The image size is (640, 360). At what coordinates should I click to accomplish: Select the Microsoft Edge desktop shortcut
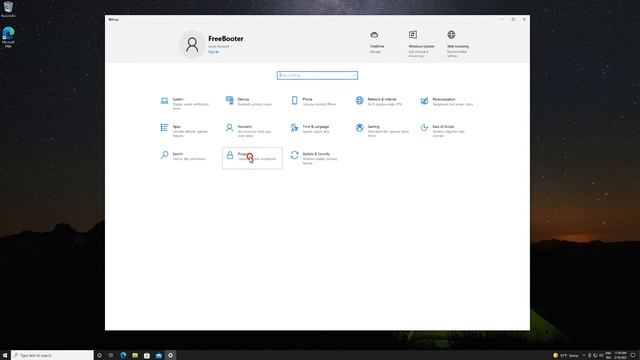(8, 37)
